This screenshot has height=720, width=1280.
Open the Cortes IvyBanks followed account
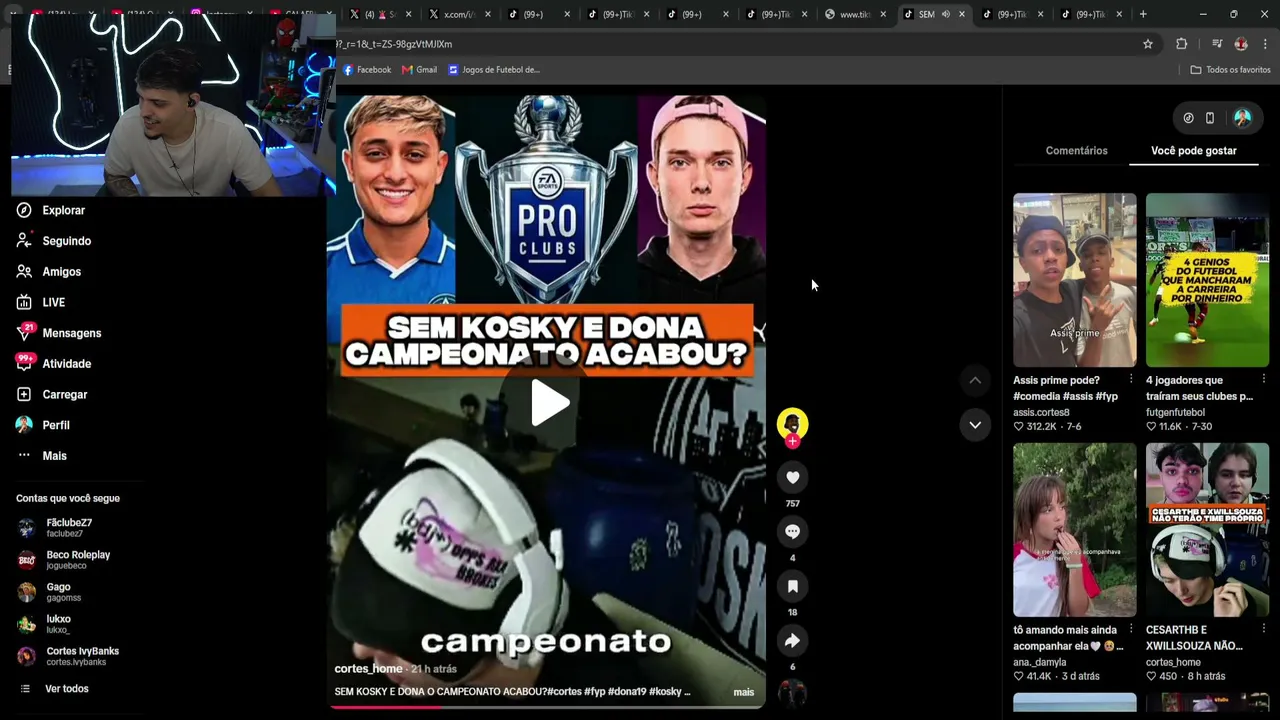pos(82,656)
